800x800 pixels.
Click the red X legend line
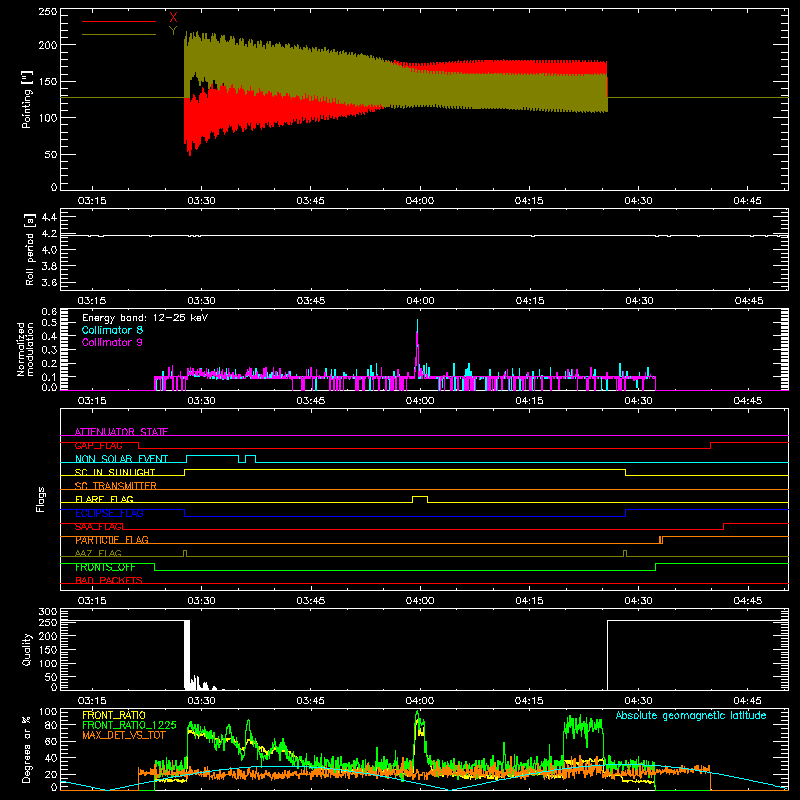(119, 21)
